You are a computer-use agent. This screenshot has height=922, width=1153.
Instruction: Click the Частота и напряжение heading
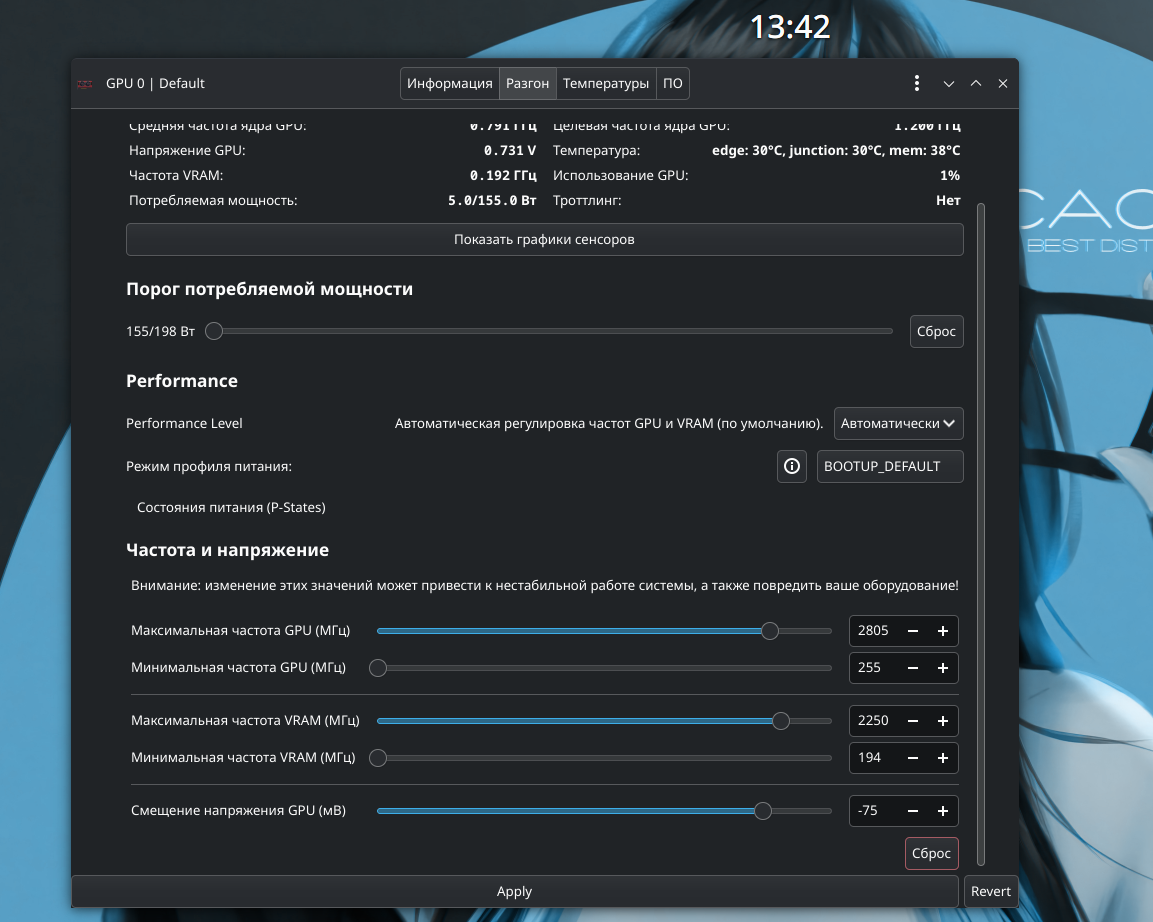(x=227, y=550)
